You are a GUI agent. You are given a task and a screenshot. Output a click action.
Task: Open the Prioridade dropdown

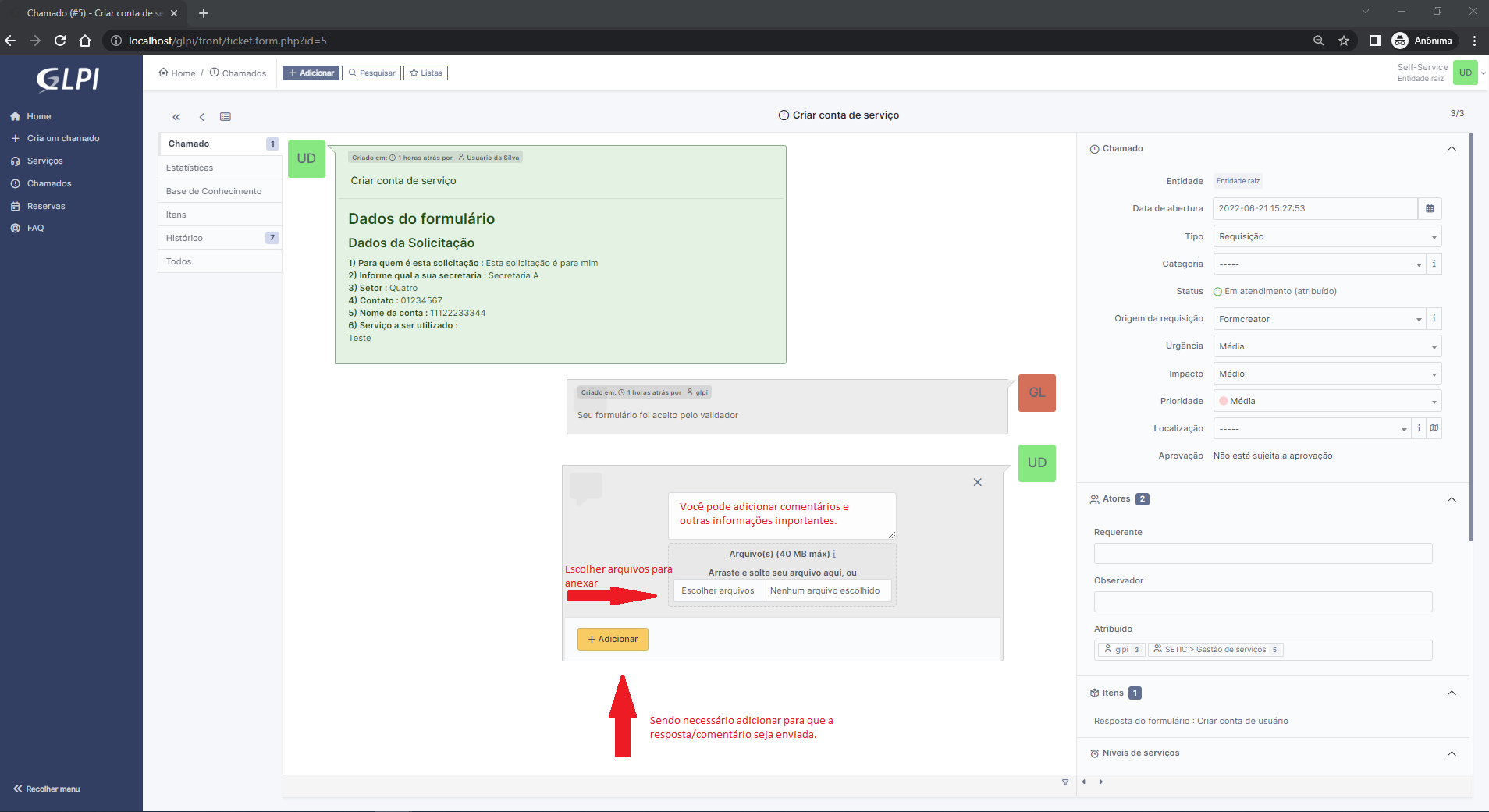[1326, 401]
